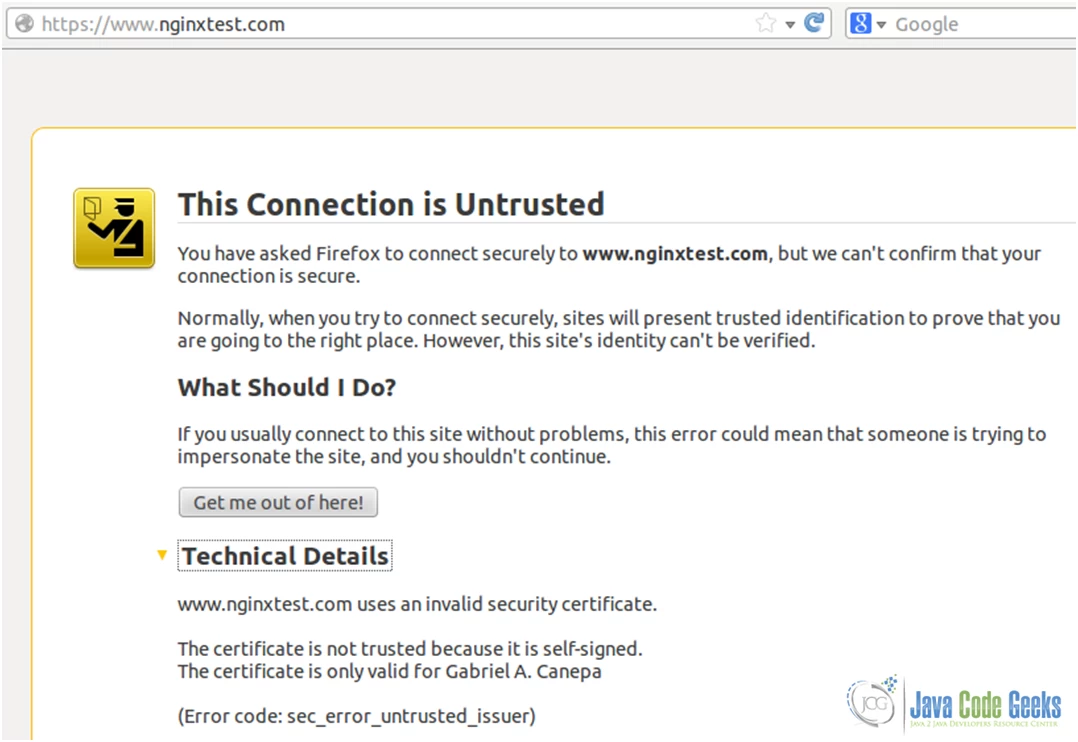Click the What Should I Do? heading
This screenshot has height=742, width=1078.
(x=287, y=388)
